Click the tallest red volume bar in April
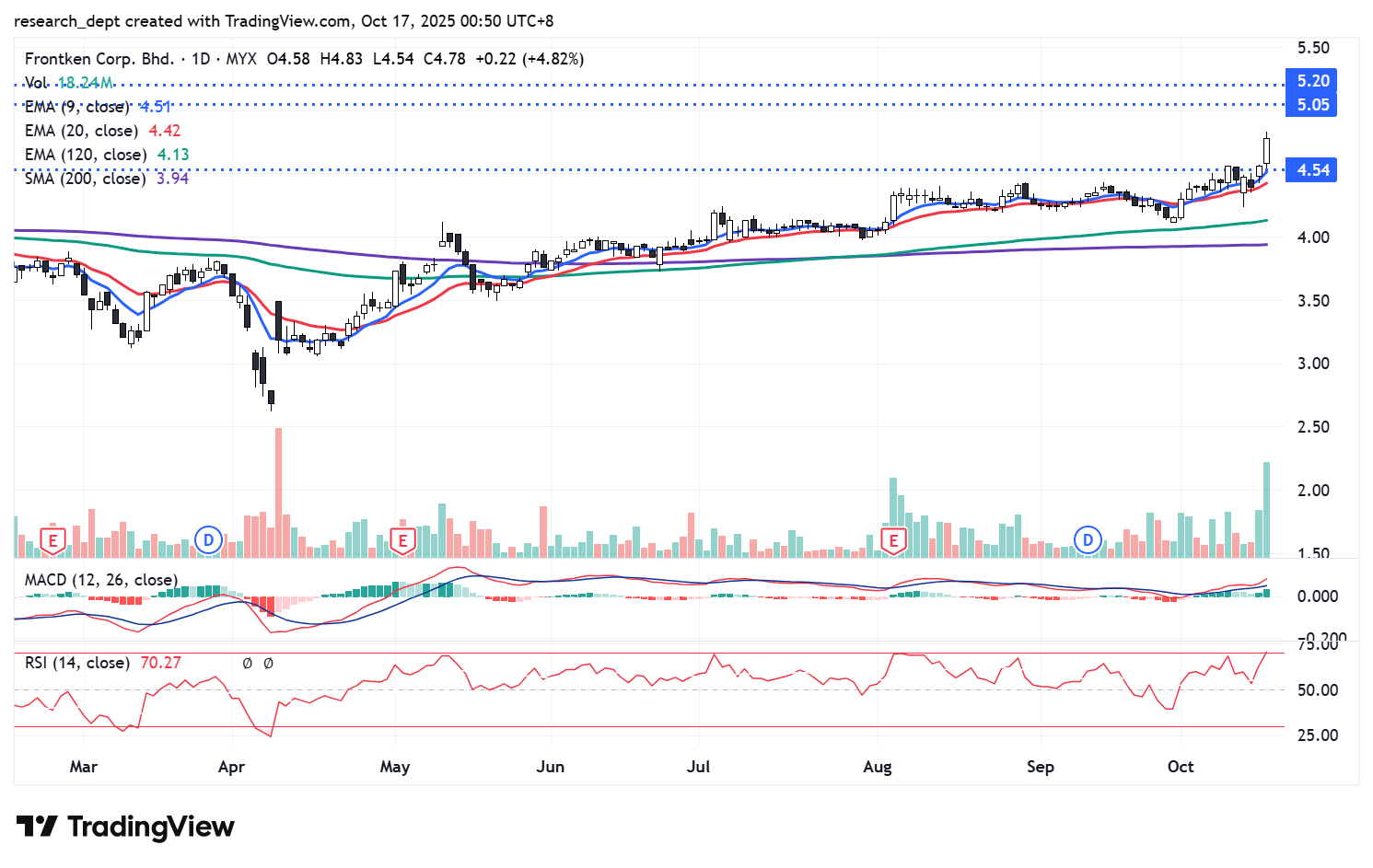Image resolution: width=1373 pixels, height=868 pixels. point(278,492)
